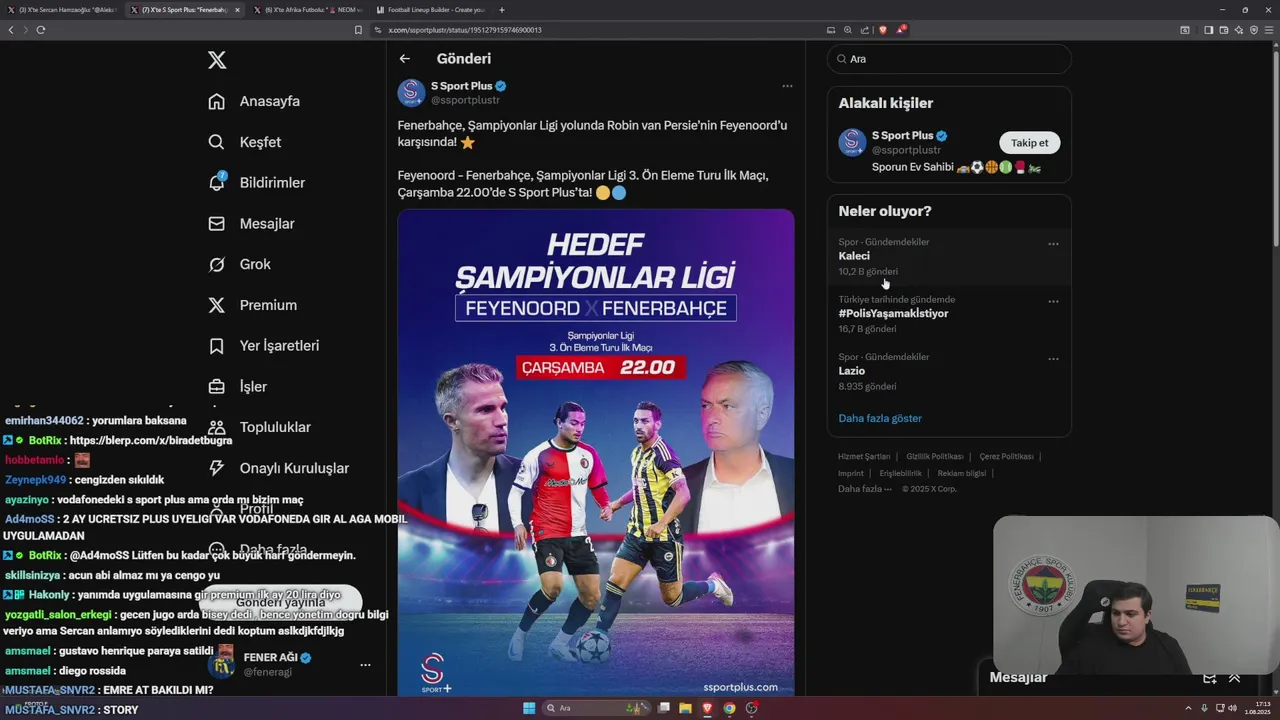Viewport: 1280px width, 720px height.
Task: Go back with the Gönderi arrow
Action: pyautogui.click(x=404, y=59)
